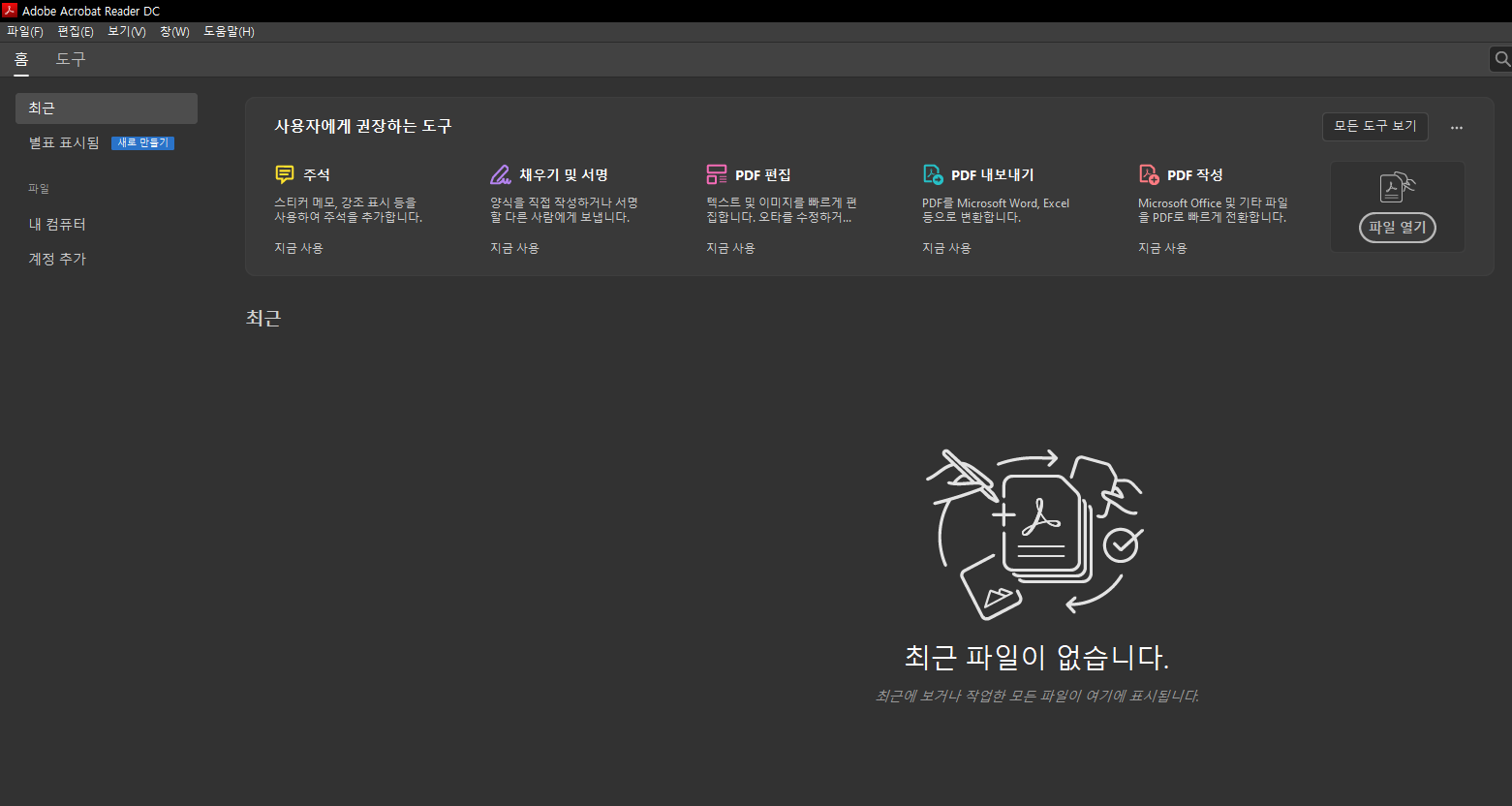Image resolution: width=1512 pixels, height=806 pixels.
Task: Click 지금 사용 under PDF 작성
Action: 1162,248
